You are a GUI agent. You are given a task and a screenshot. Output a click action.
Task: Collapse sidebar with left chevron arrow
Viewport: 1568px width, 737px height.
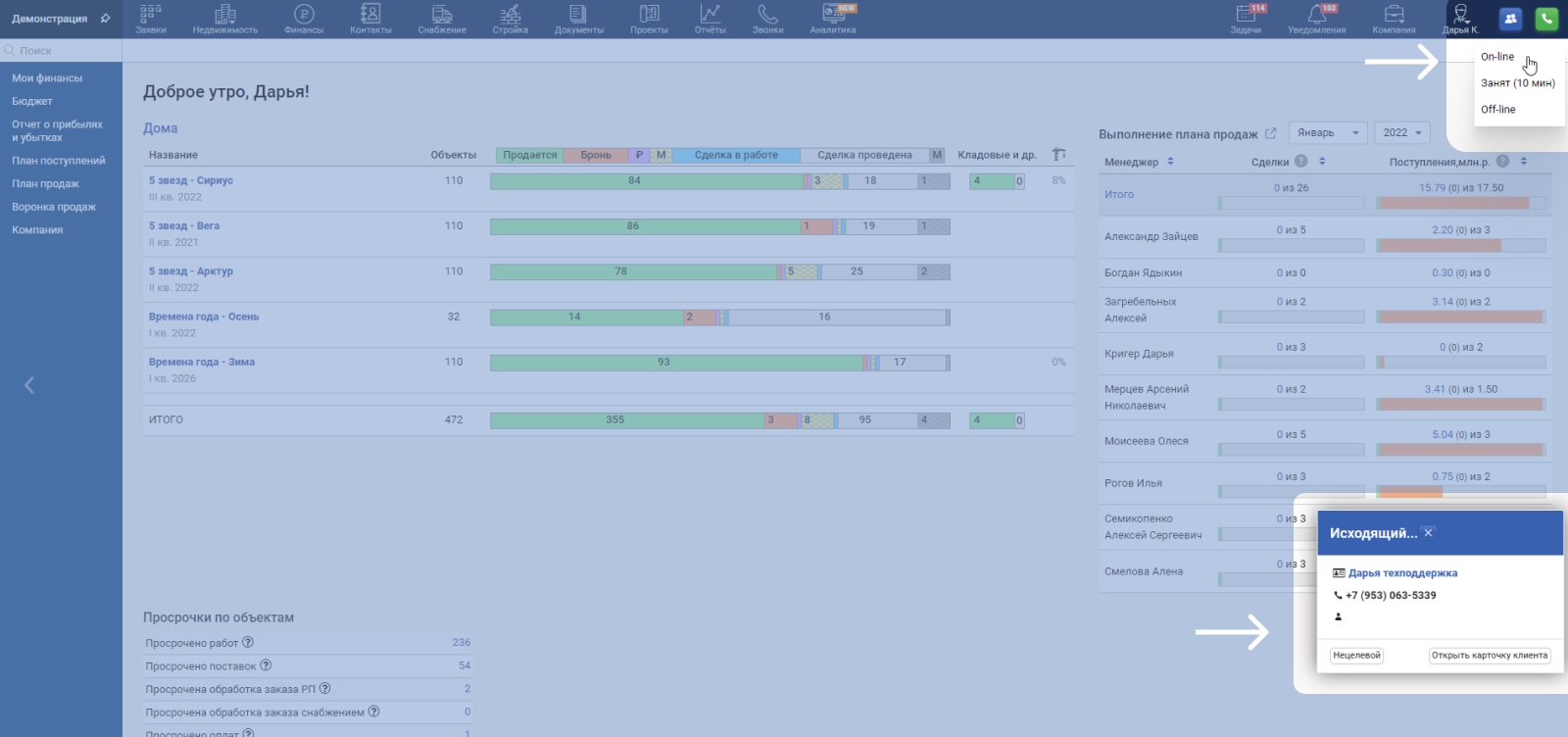click(29, 385)
